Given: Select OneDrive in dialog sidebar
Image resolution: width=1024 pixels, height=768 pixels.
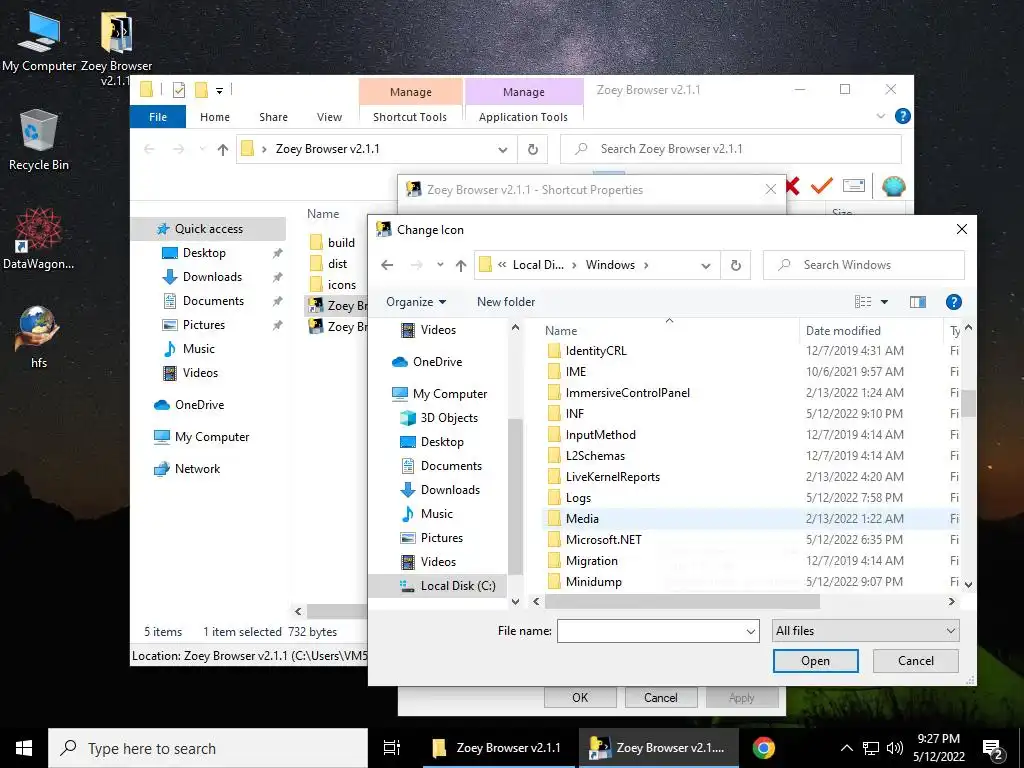Looking at the screenshot, I should pos(427,362).
